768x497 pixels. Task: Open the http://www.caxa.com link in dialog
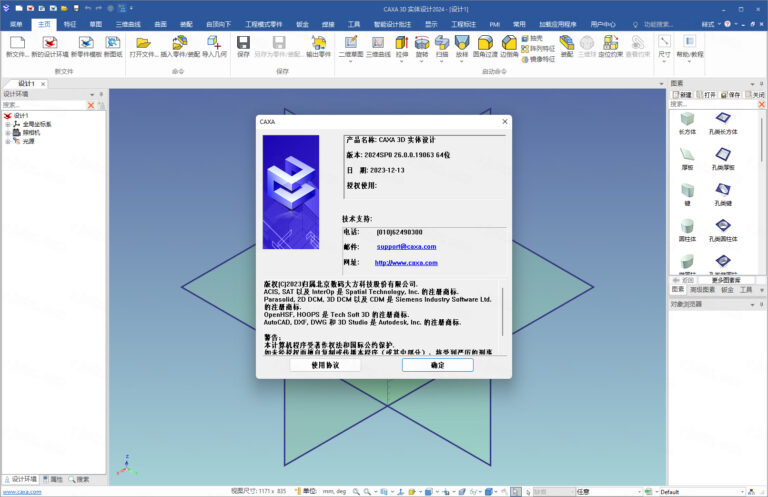point(406,262)
